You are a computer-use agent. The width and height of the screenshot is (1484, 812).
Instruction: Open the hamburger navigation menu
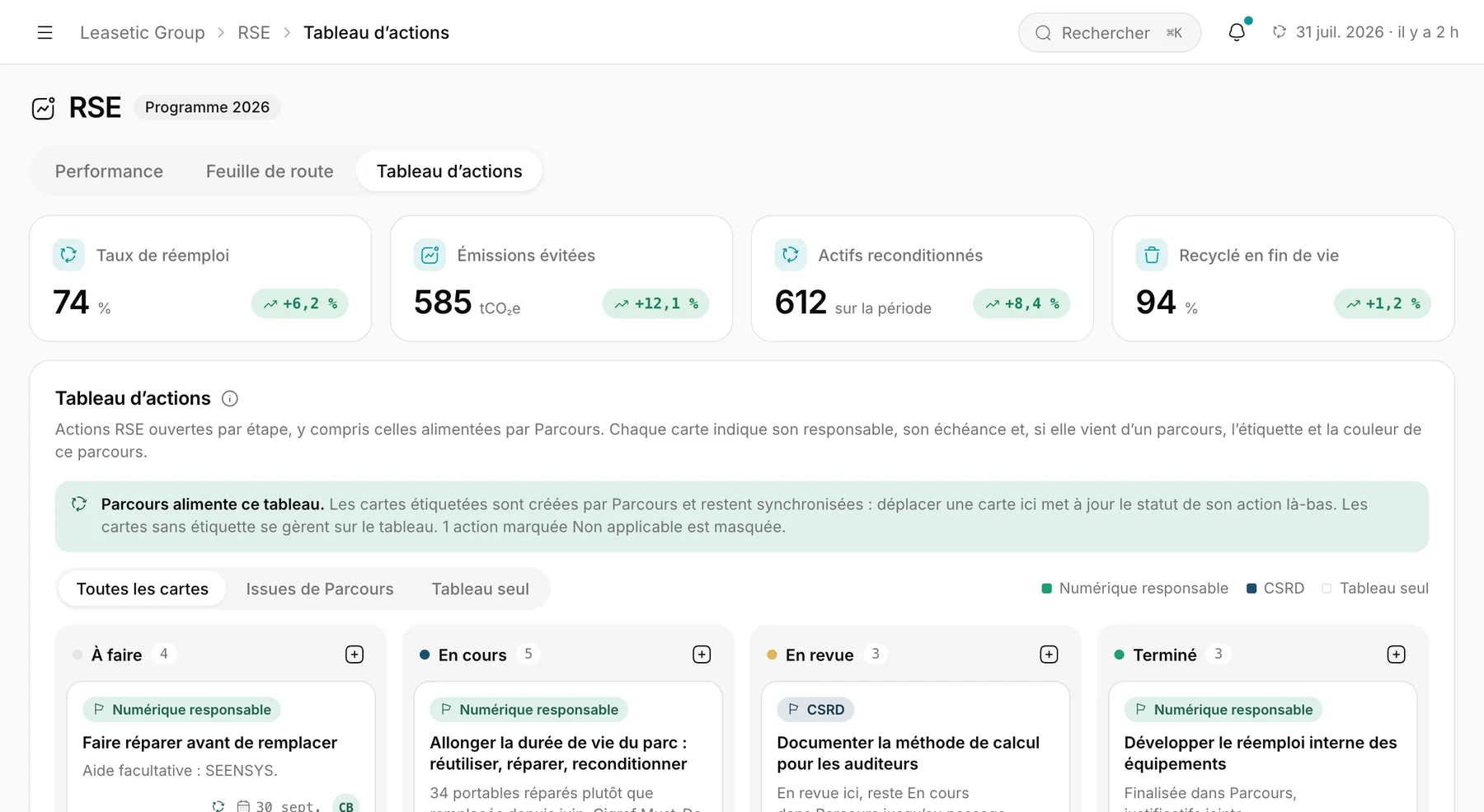(x=45, y=32)
